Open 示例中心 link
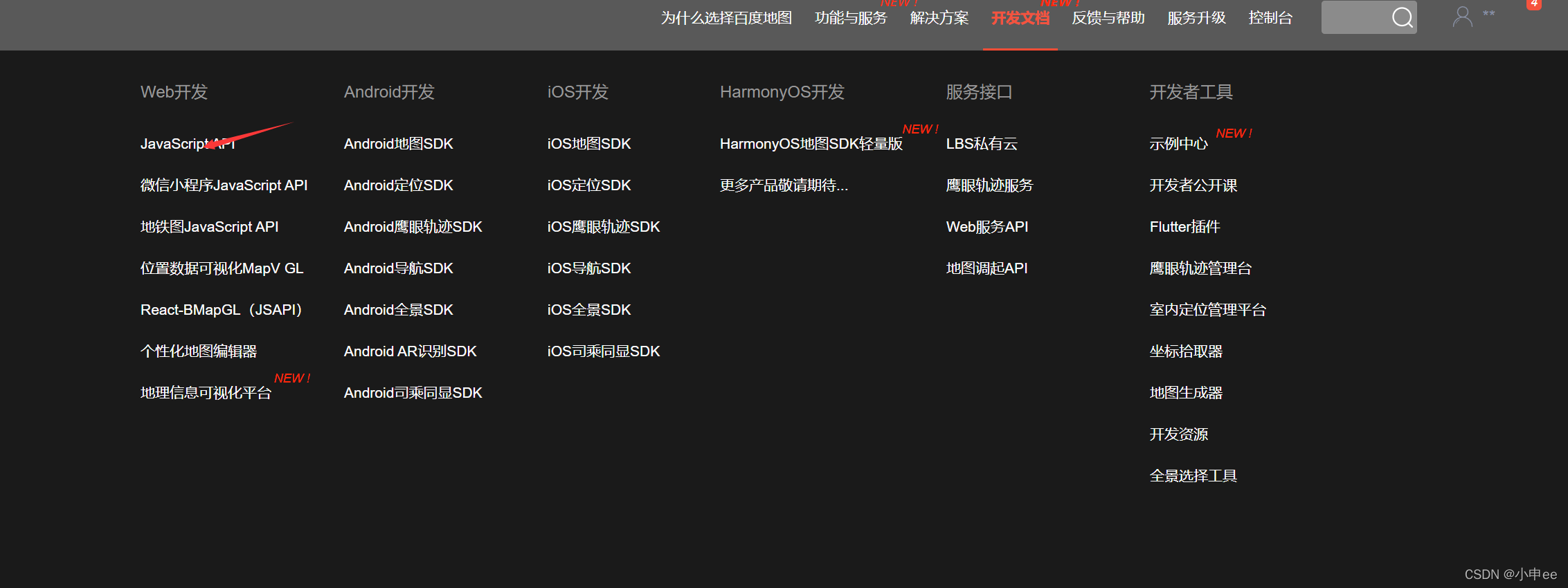Image resolution: width=1568 pixels, height=588 pixels. coord(1178,144)
